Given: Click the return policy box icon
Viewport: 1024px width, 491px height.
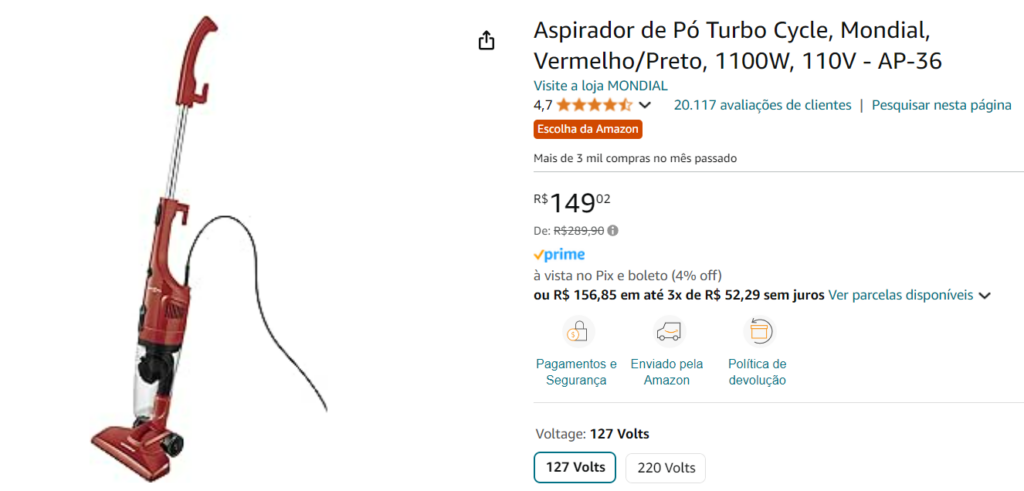Looking at the screenshot, I should point(758,330).
